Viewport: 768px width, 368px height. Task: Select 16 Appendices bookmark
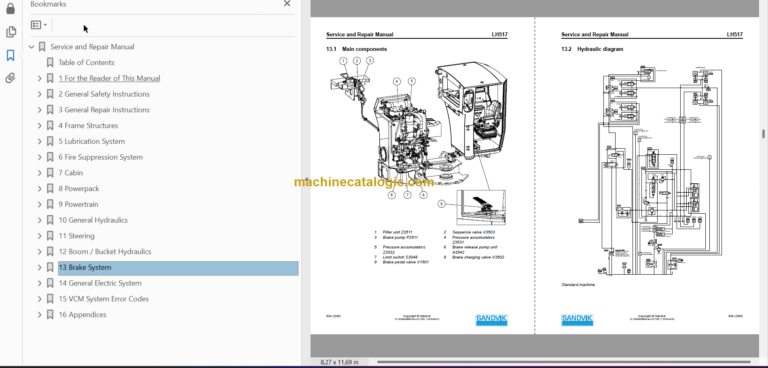click(82, 315)
